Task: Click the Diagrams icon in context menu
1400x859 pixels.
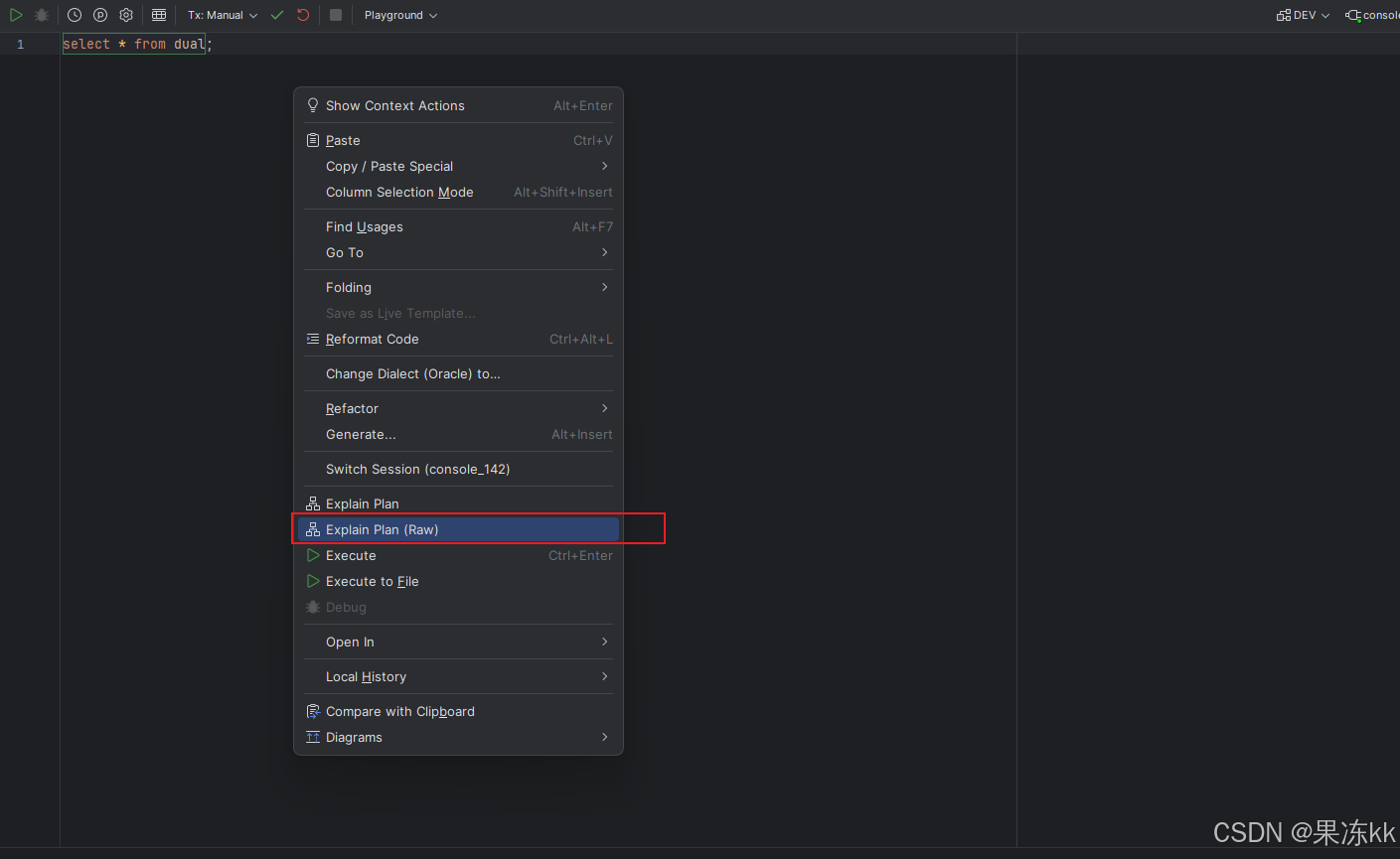Action: coord(313,737)
